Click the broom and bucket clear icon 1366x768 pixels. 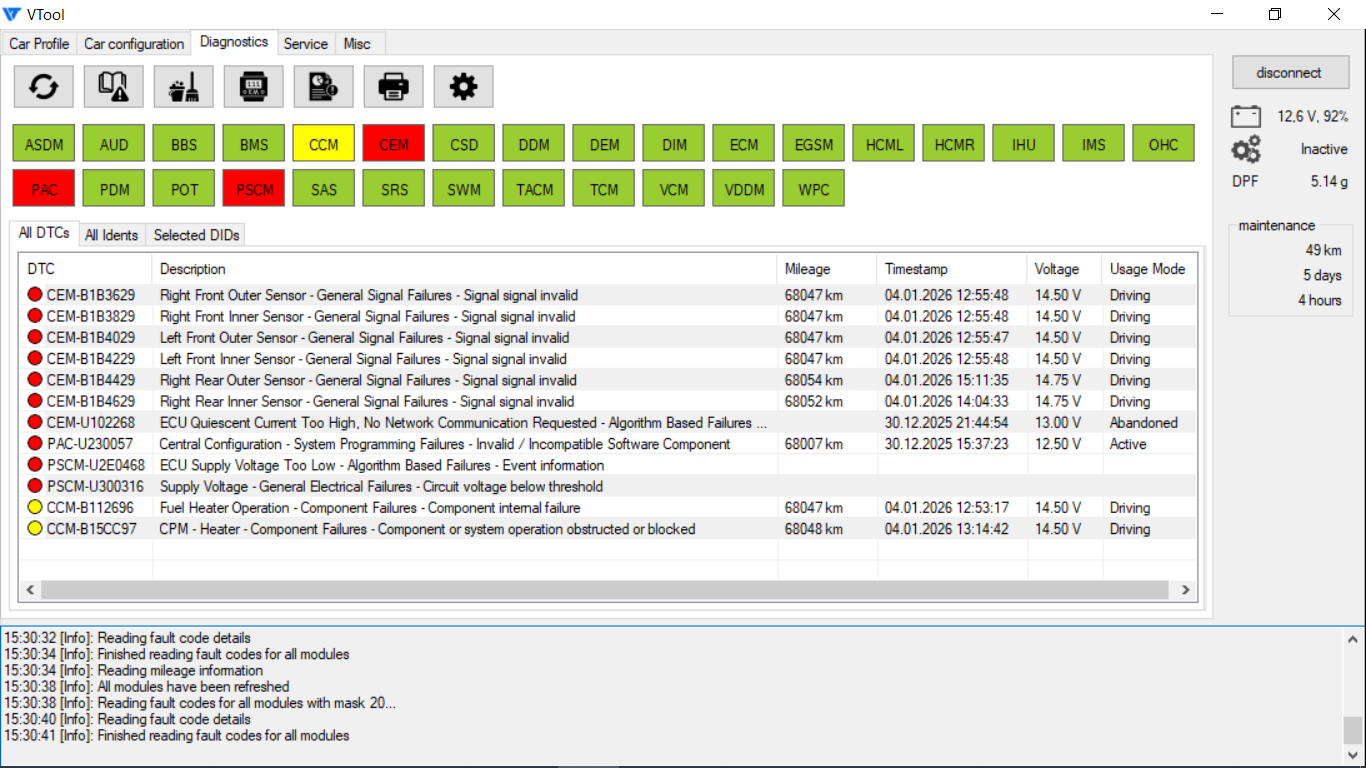click(184, 88)
